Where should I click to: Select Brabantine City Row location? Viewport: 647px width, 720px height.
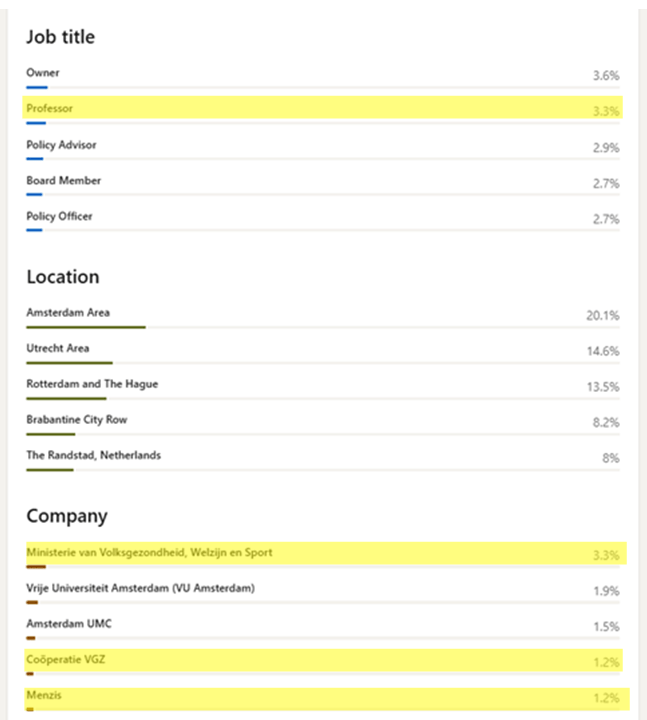click(77, 420)
